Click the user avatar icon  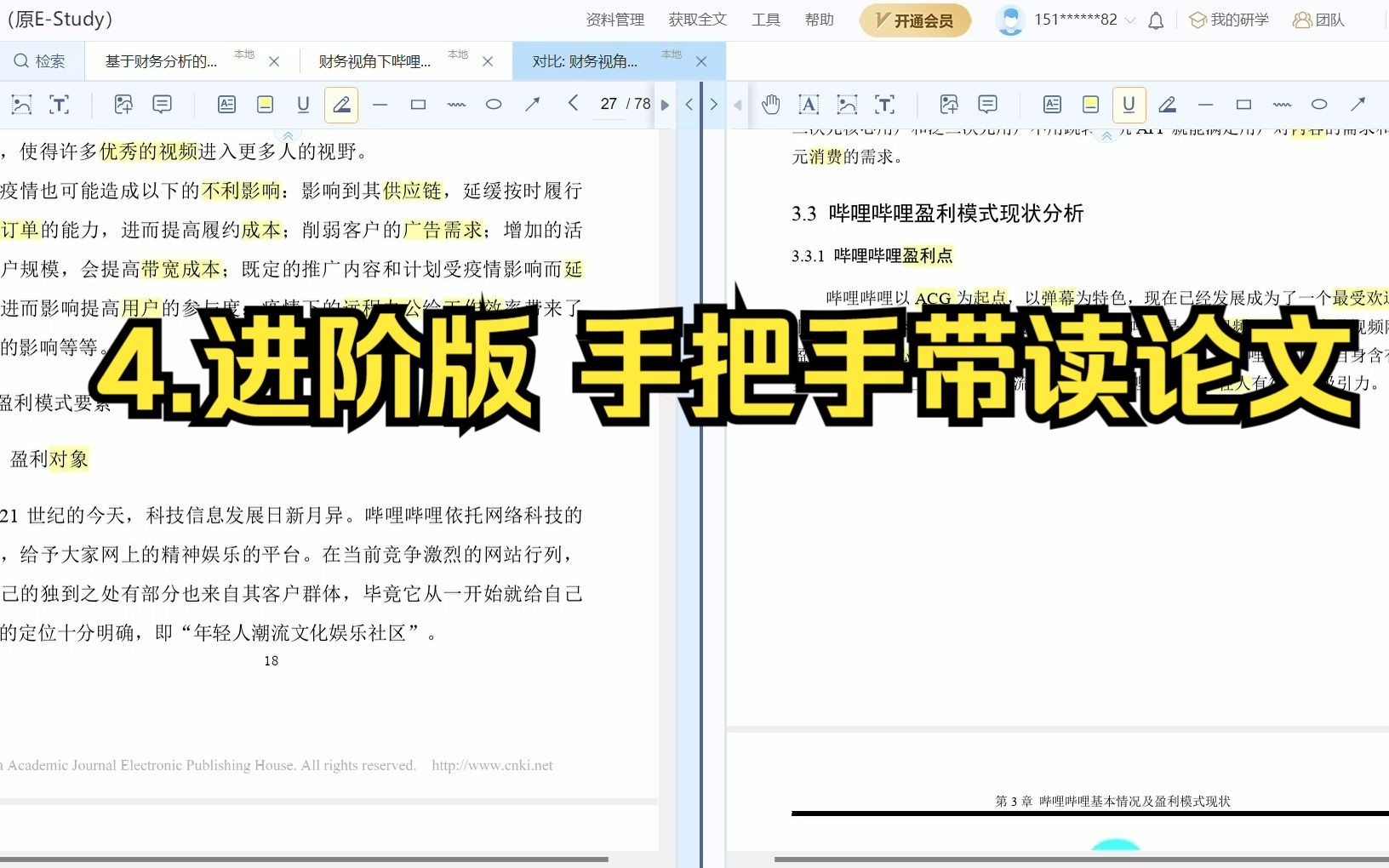point(1010,20)
